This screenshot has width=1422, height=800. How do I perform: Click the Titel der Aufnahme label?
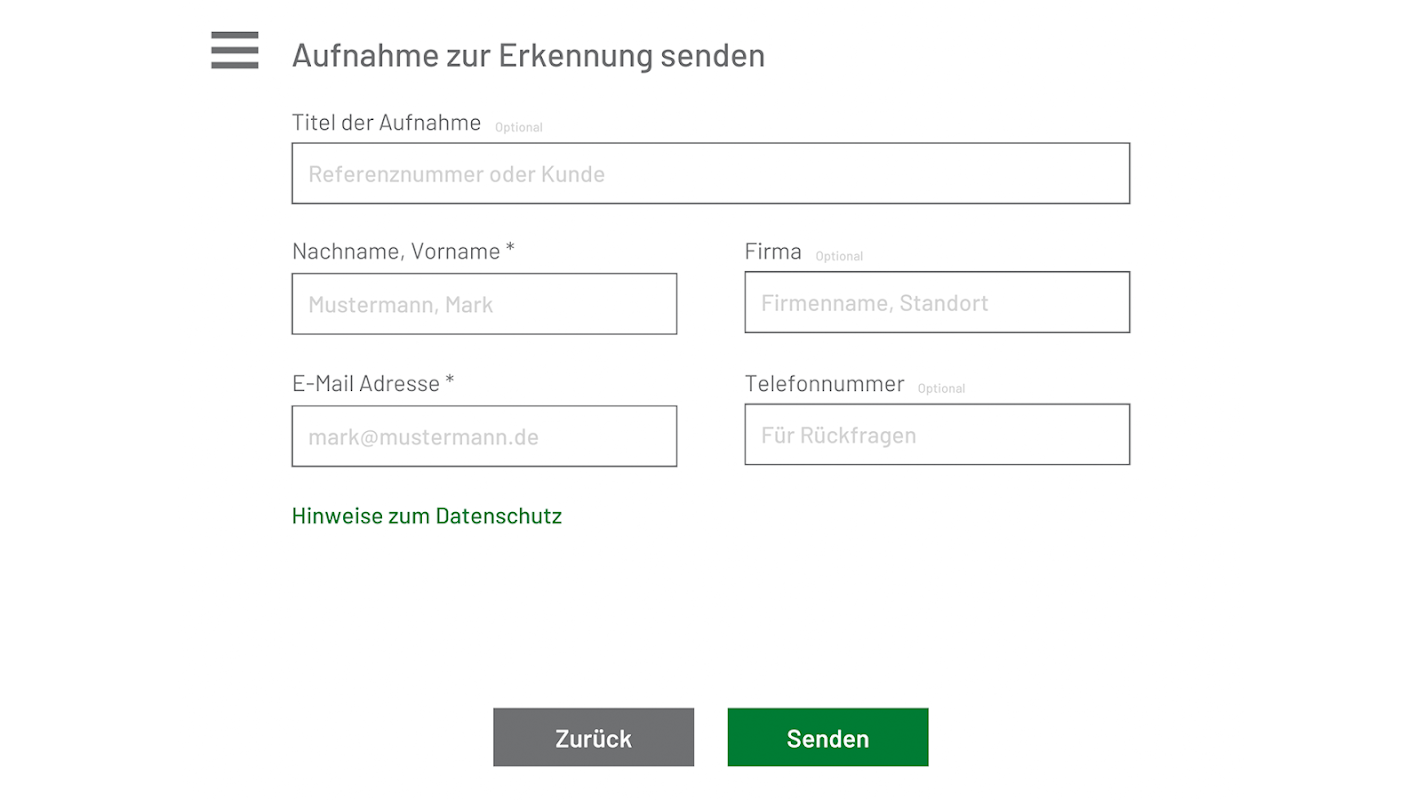[386, 123]
